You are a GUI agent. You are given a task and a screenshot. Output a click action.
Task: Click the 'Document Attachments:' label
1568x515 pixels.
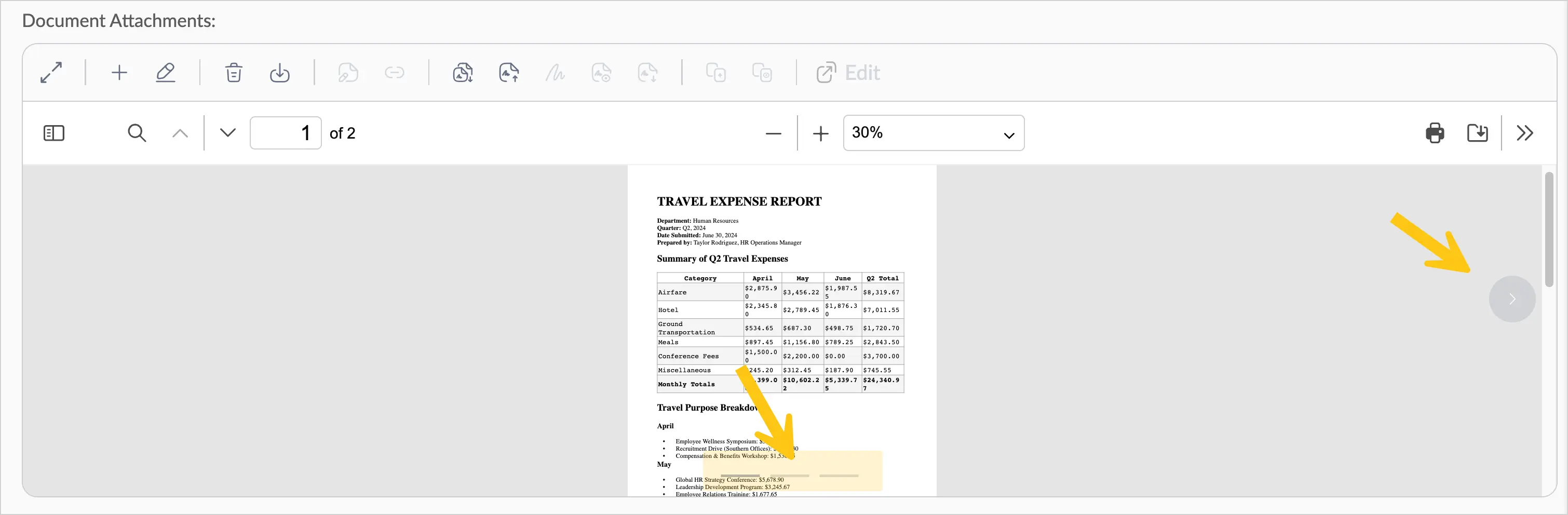click(x=119, y=21)
